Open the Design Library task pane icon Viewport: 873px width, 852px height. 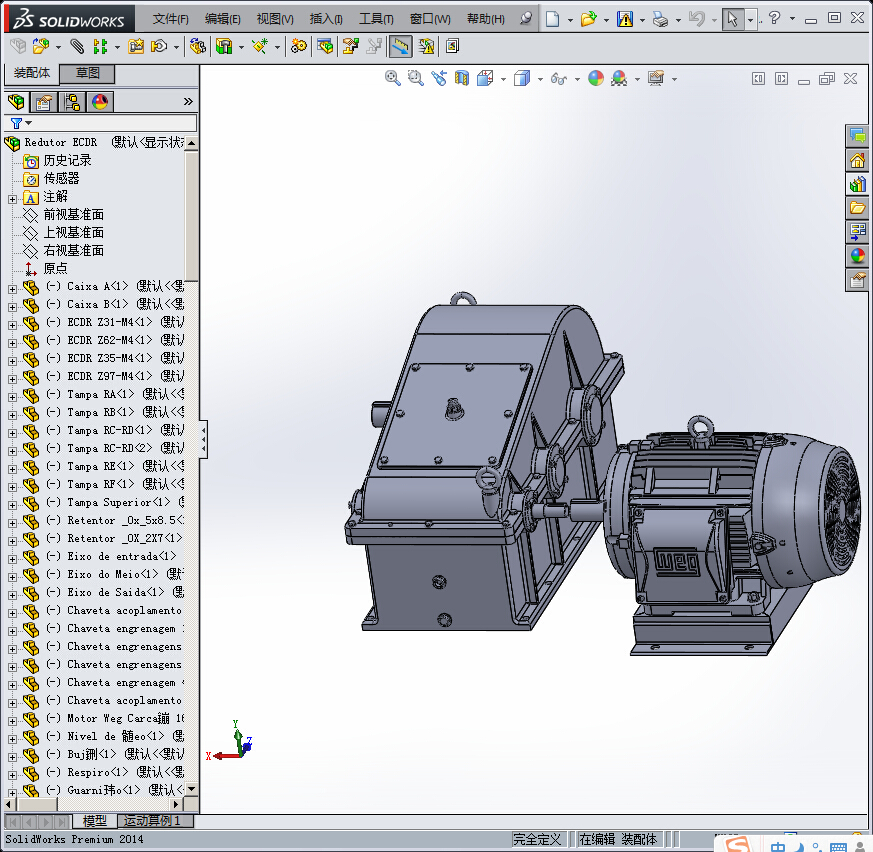[857, 184]
